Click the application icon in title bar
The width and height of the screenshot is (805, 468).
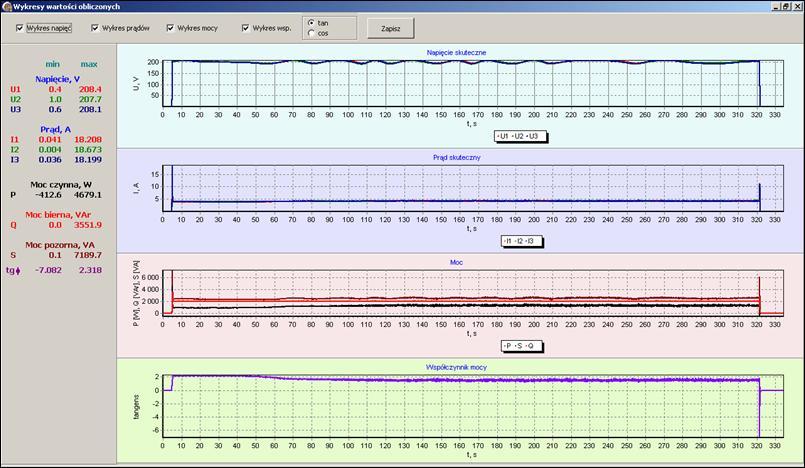click(7, 6)
